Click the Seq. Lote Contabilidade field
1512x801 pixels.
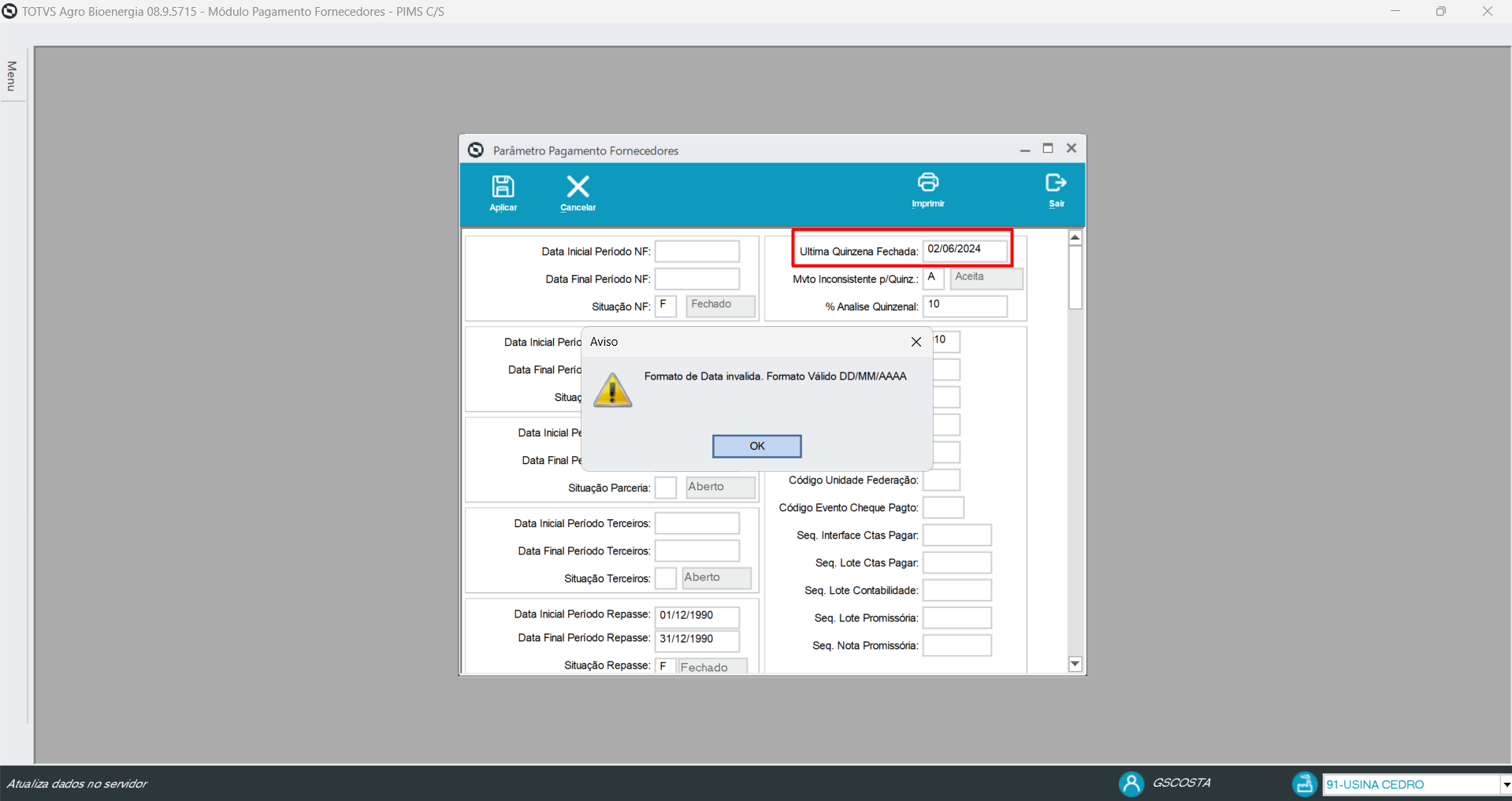[957, 590]
